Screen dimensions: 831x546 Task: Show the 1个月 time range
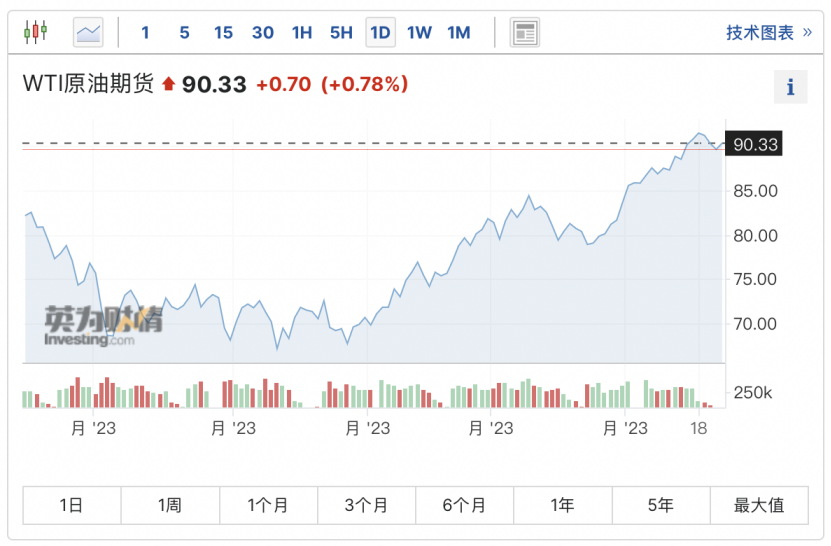(268, 505)
